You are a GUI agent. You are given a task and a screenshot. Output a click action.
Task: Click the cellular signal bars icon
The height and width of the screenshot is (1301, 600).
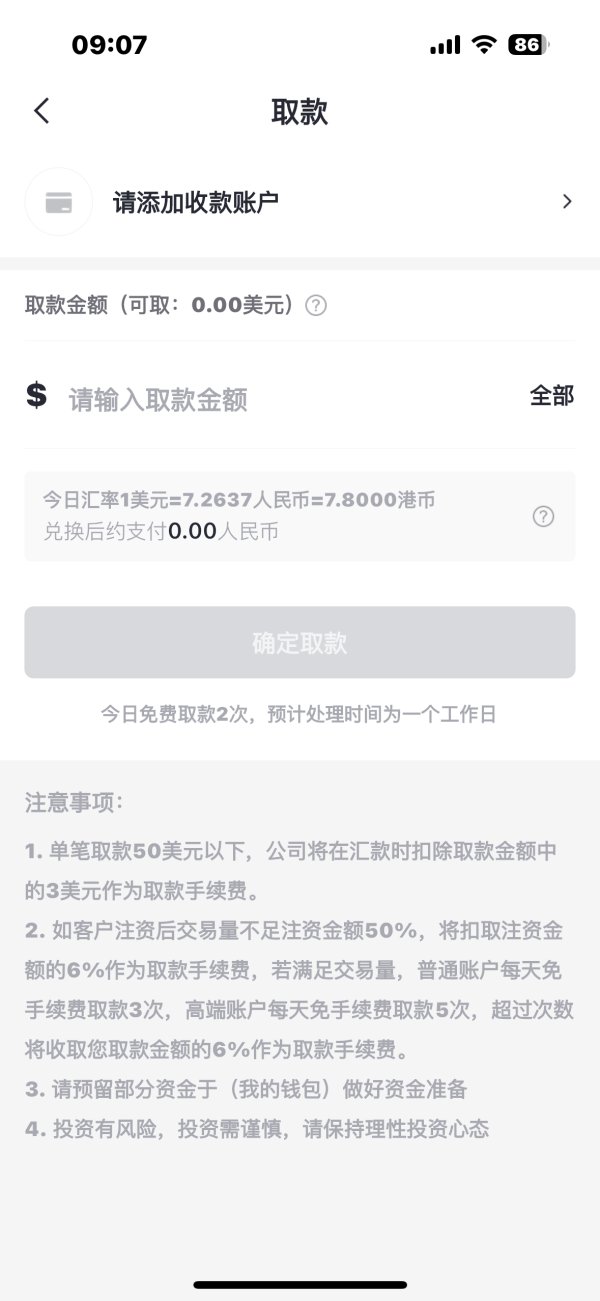pyautogui.click(x=444, y=45)
